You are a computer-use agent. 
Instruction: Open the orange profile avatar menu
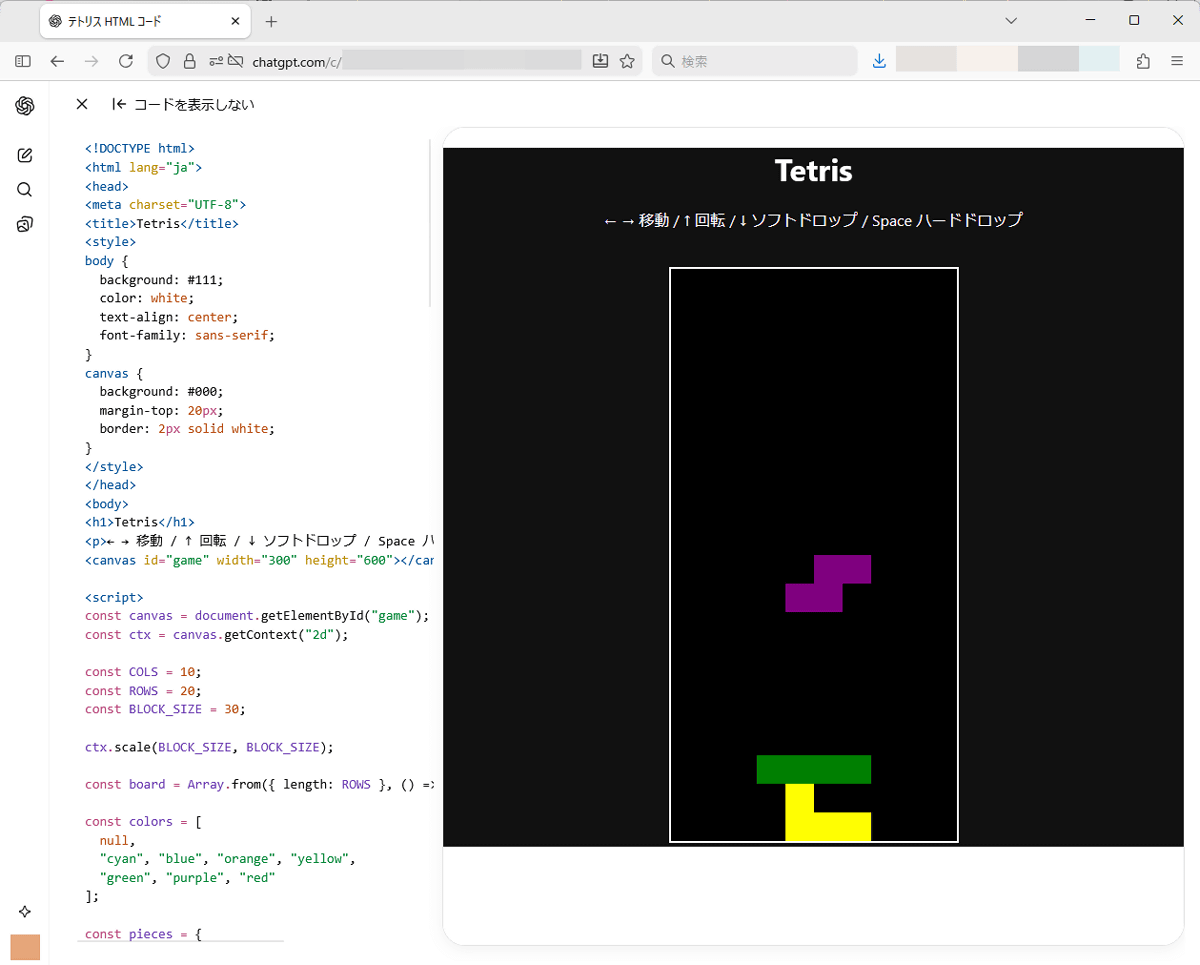click(x=25, y=947)
